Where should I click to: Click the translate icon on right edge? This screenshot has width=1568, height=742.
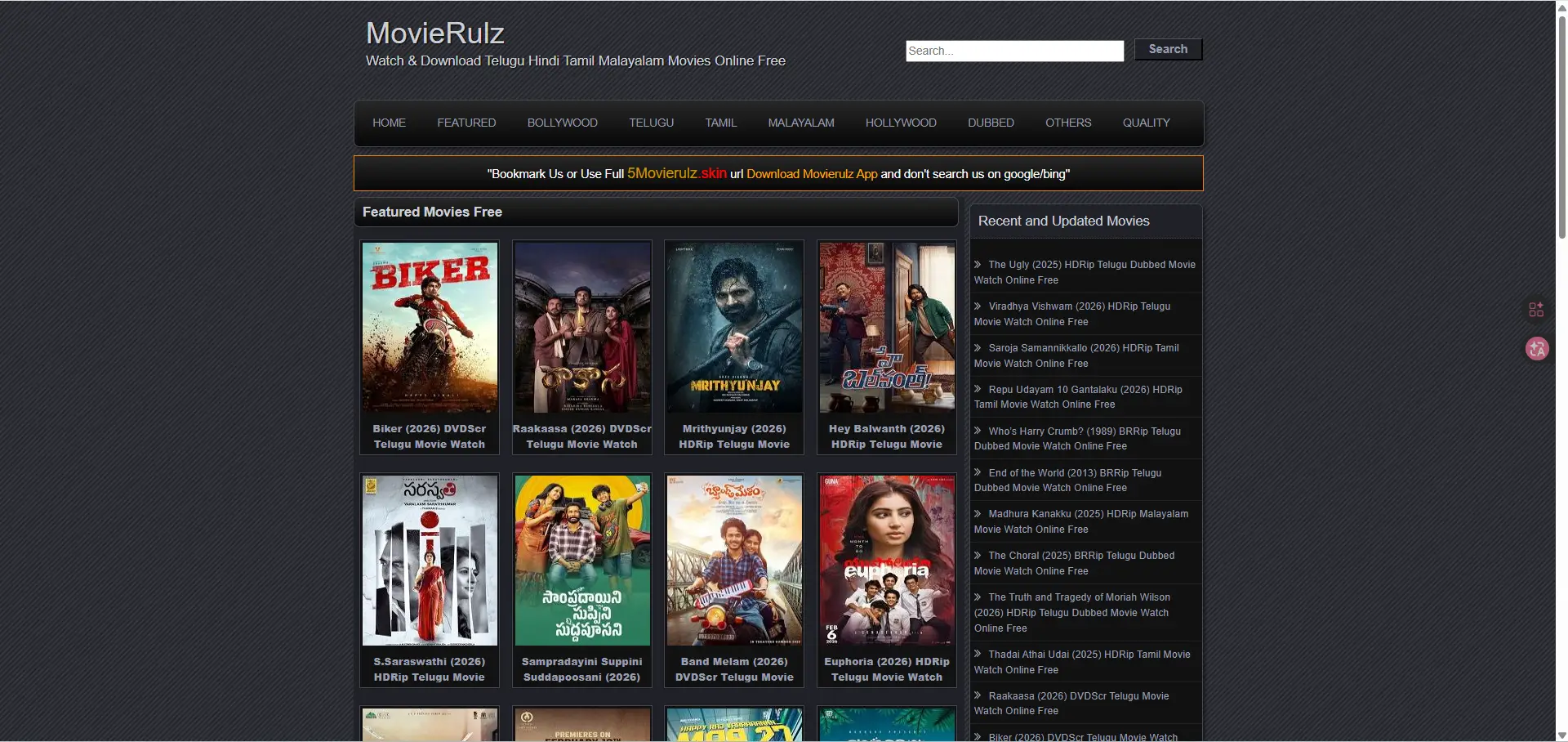tap(1537, 349)
